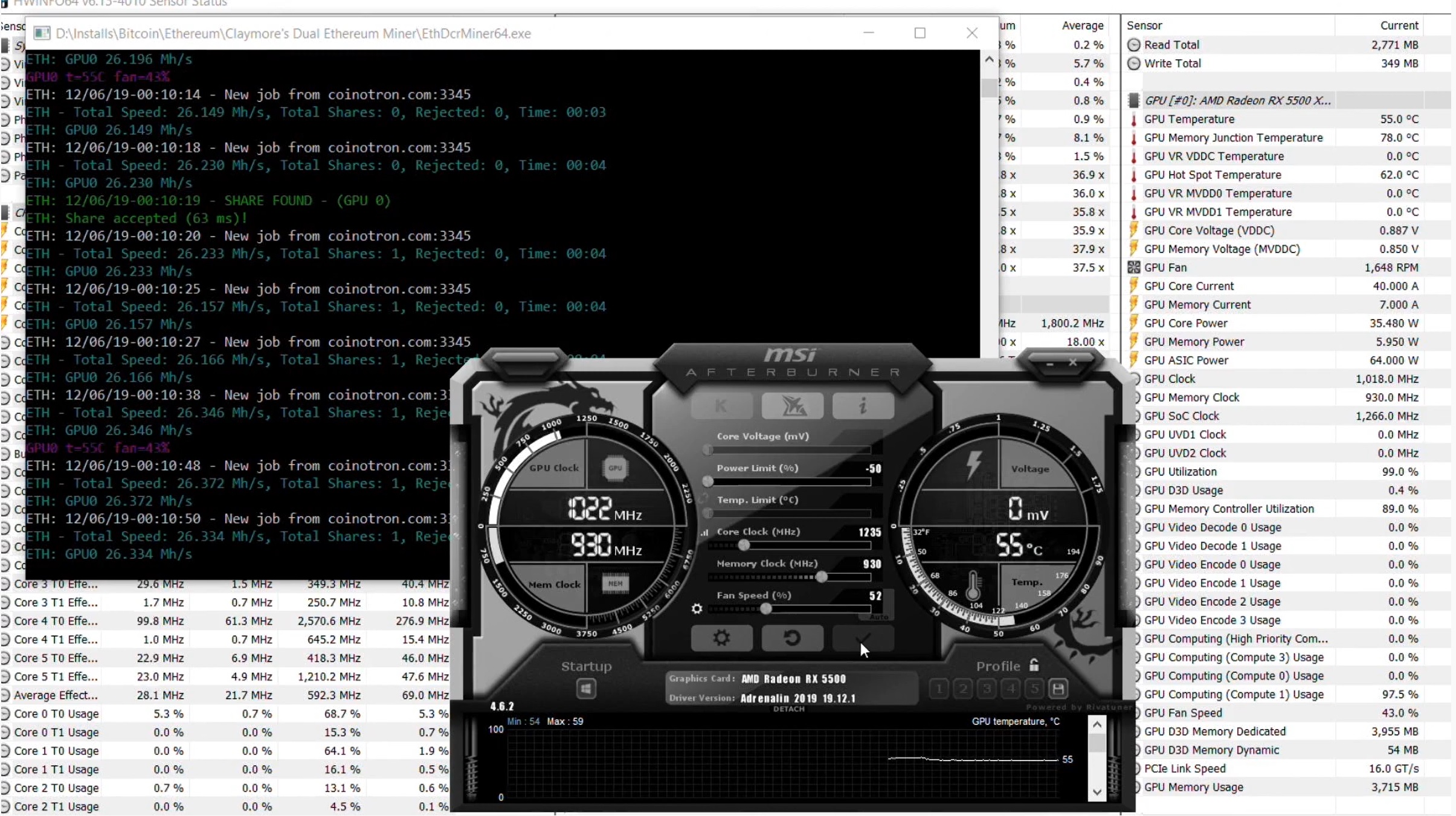This screenshot has width=1456, height=816.
Task: Click the DETACH button in Afterburner
Action: (789, 709)
